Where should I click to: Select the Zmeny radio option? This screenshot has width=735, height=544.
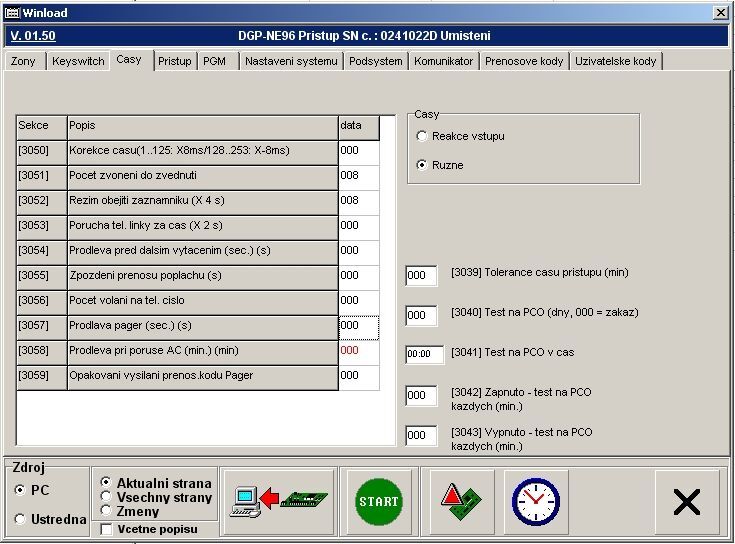click(x=106, y=511)
